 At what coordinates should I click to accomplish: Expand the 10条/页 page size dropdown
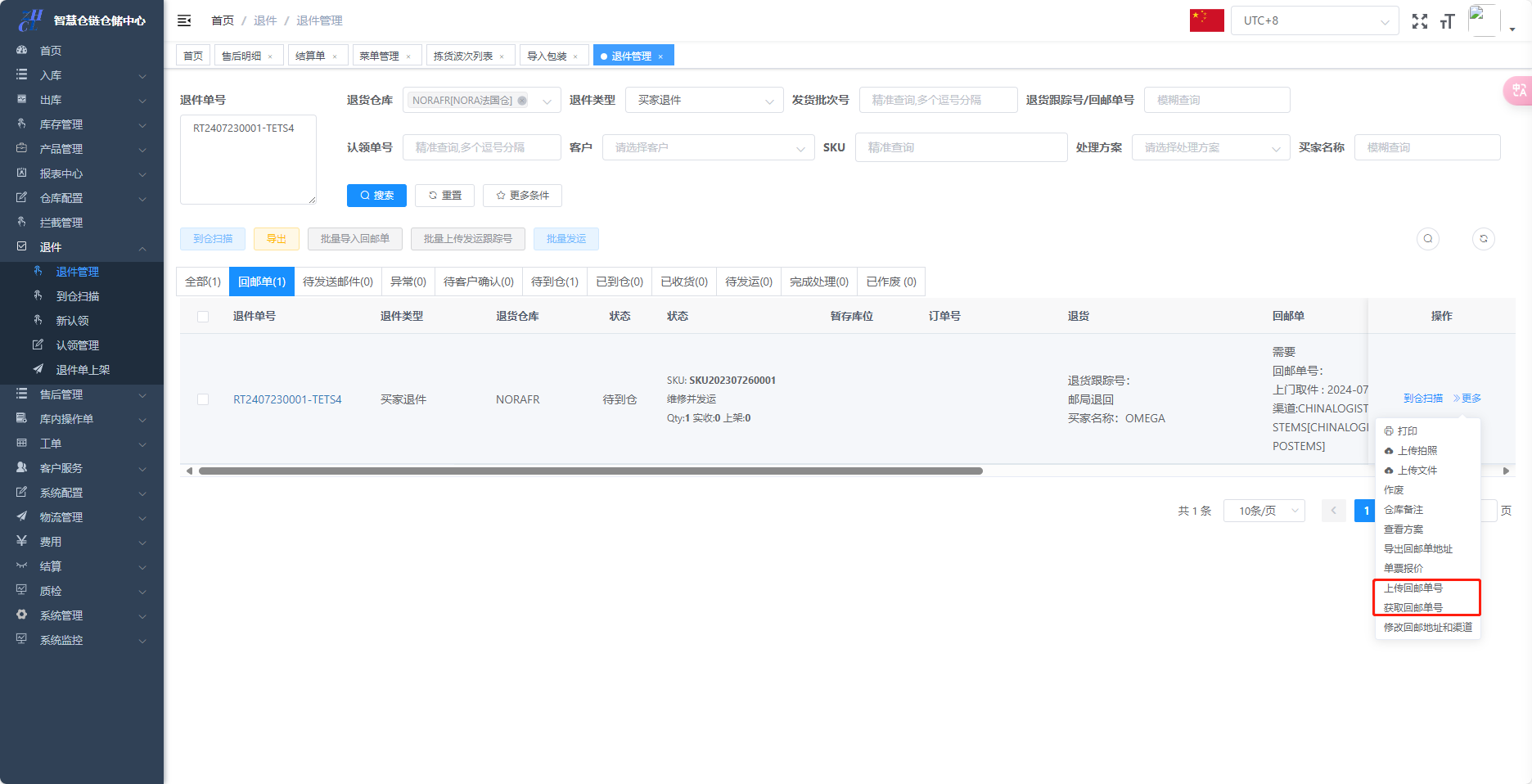click(1264, 511)
